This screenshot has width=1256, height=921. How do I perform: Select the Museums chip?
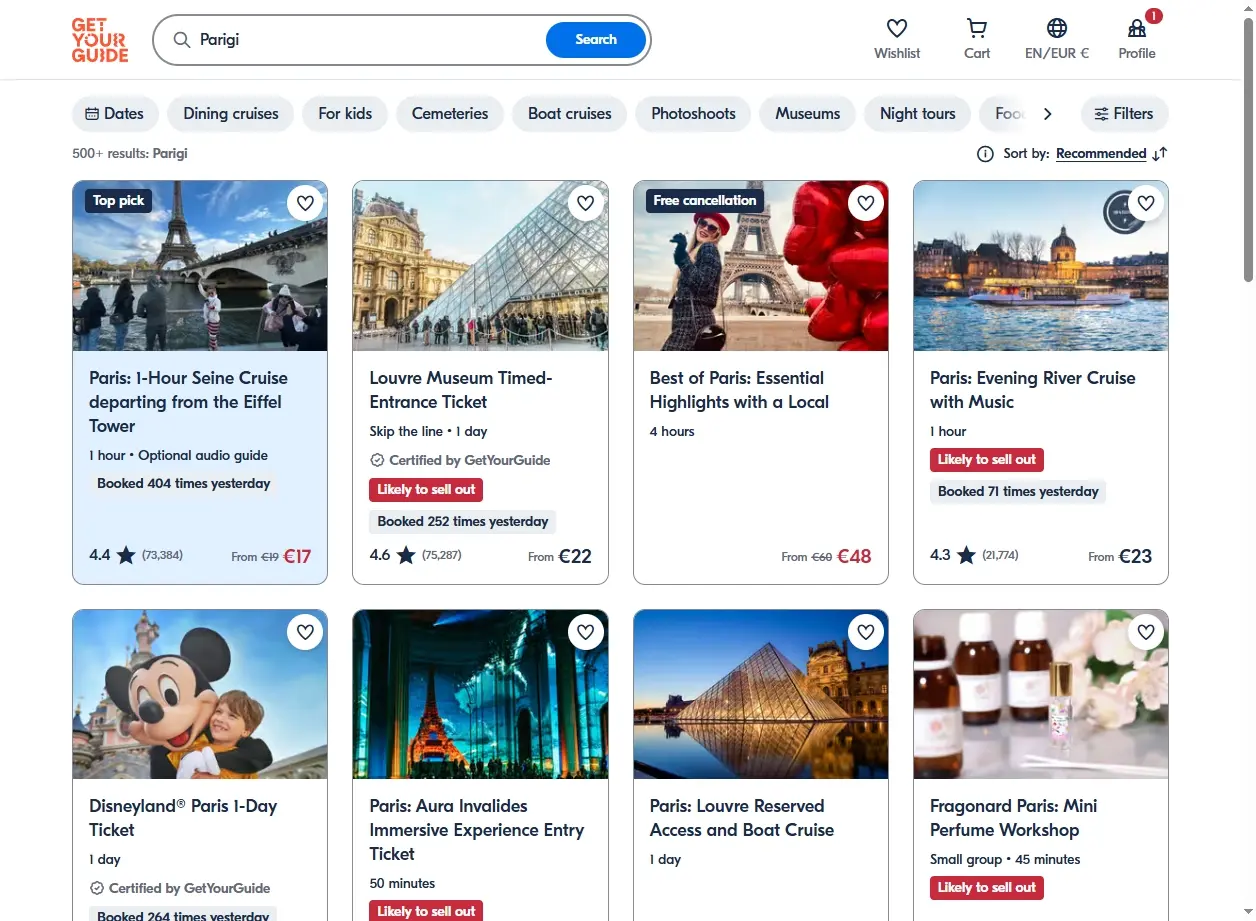[808, 114]
